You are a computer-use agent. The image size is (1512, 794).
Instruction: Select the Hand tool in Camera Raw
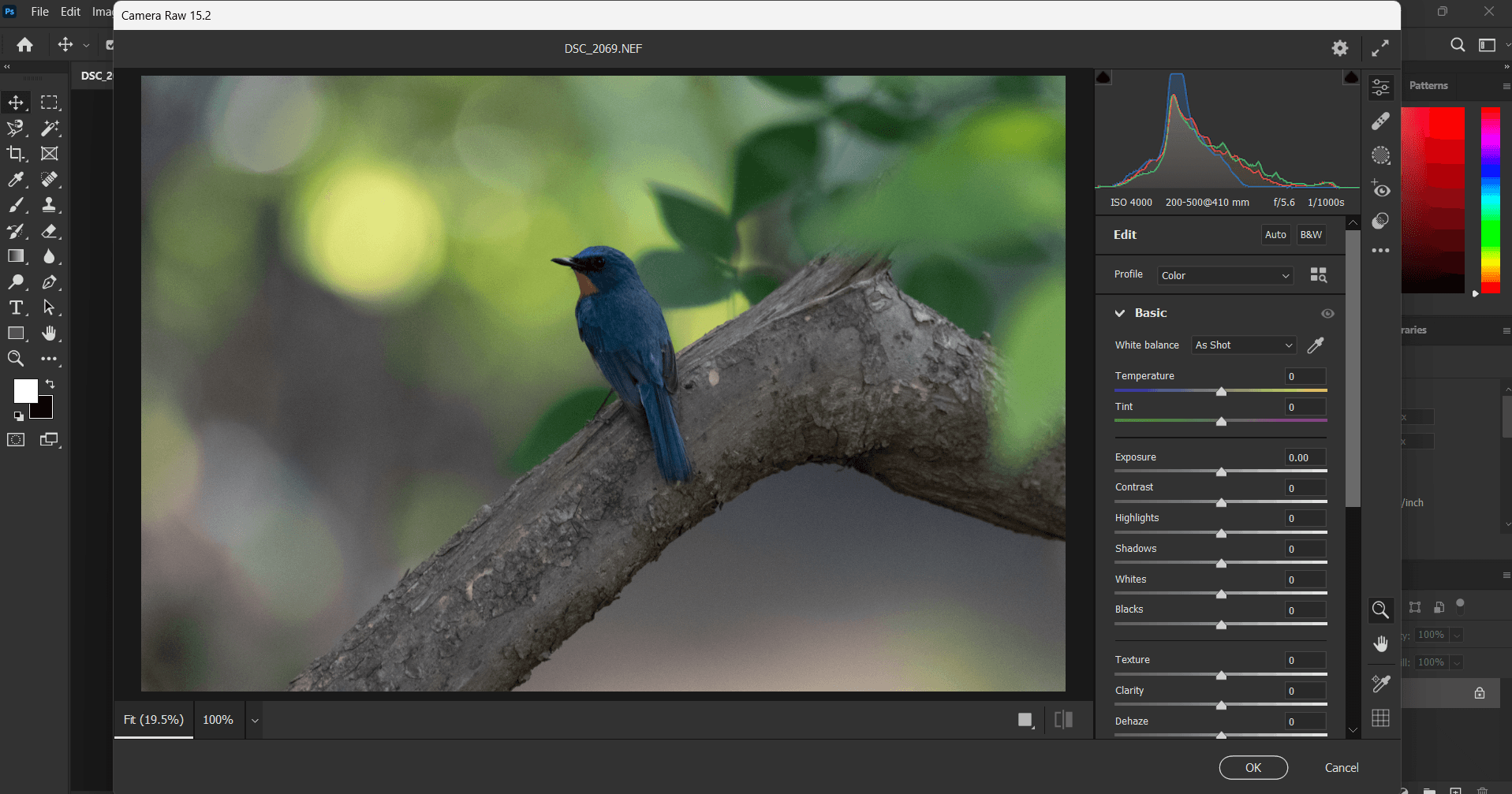click(x=1380, y=644)
